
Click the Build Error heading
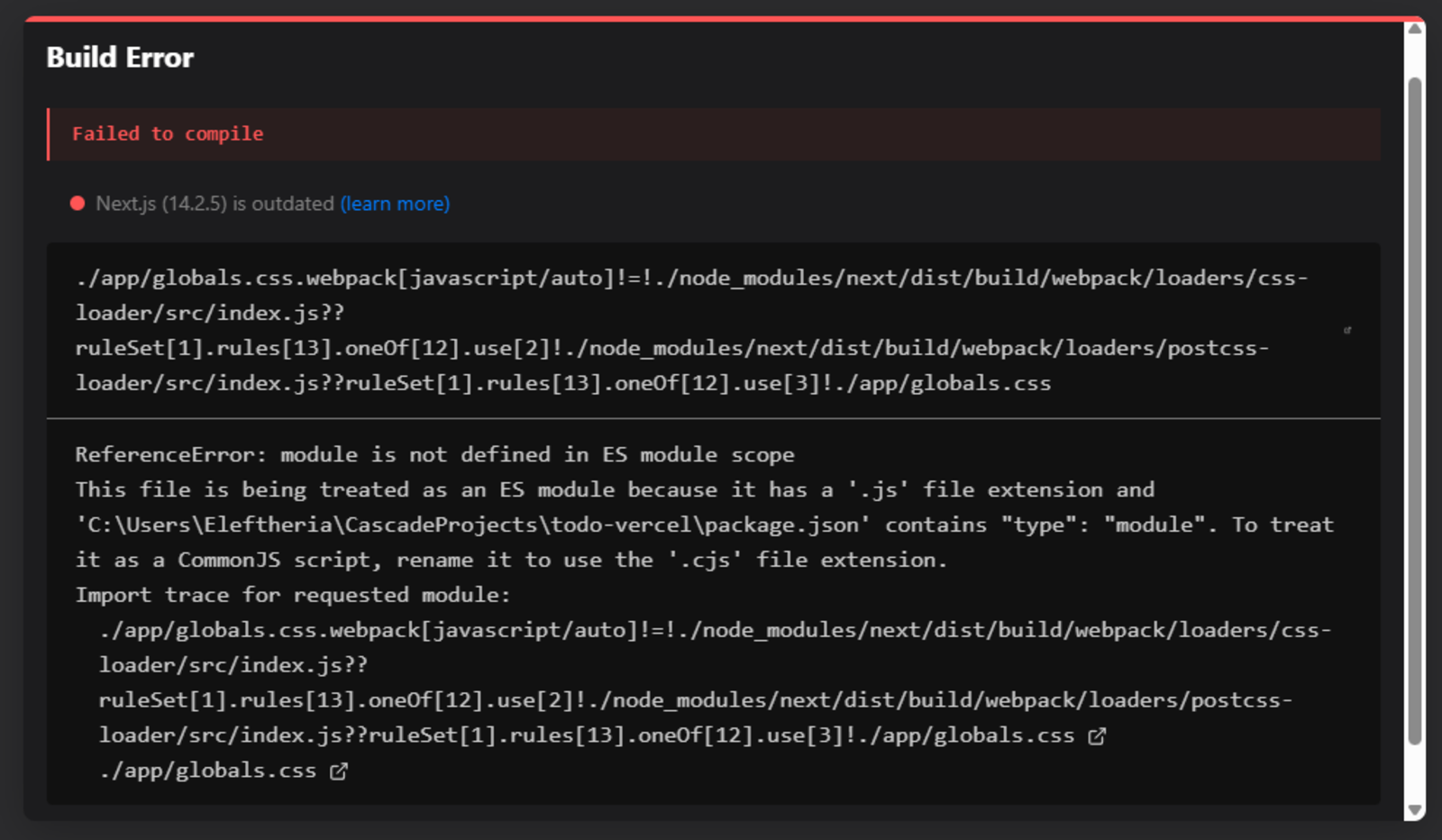(120, 57)
